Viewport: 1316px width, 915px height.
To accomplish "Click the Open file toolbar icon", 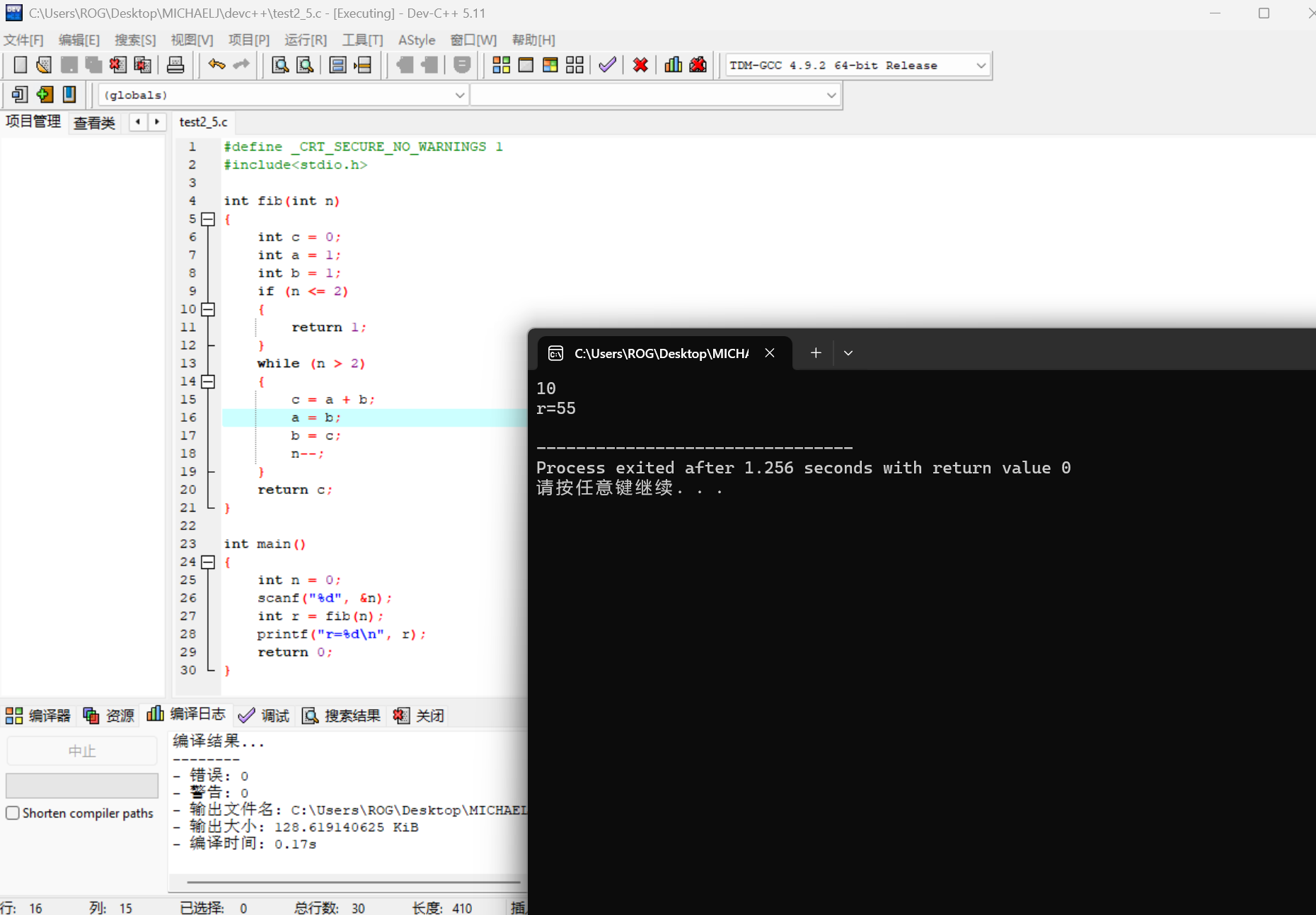I will click(x=44, y=65).
